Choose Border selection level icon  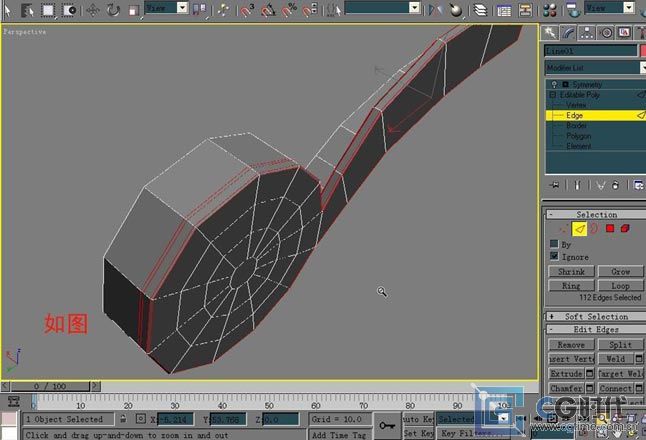[594, 229]
